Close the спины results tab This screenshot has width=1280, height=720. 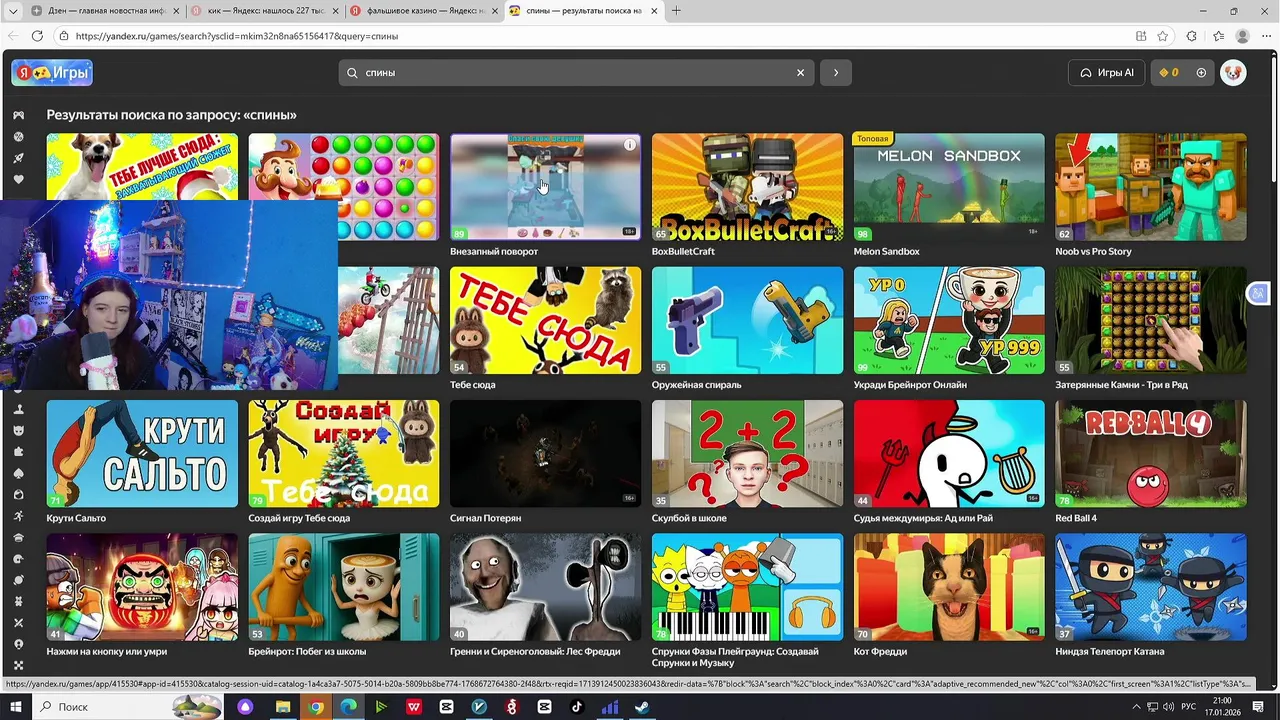(x=655, y=11)
